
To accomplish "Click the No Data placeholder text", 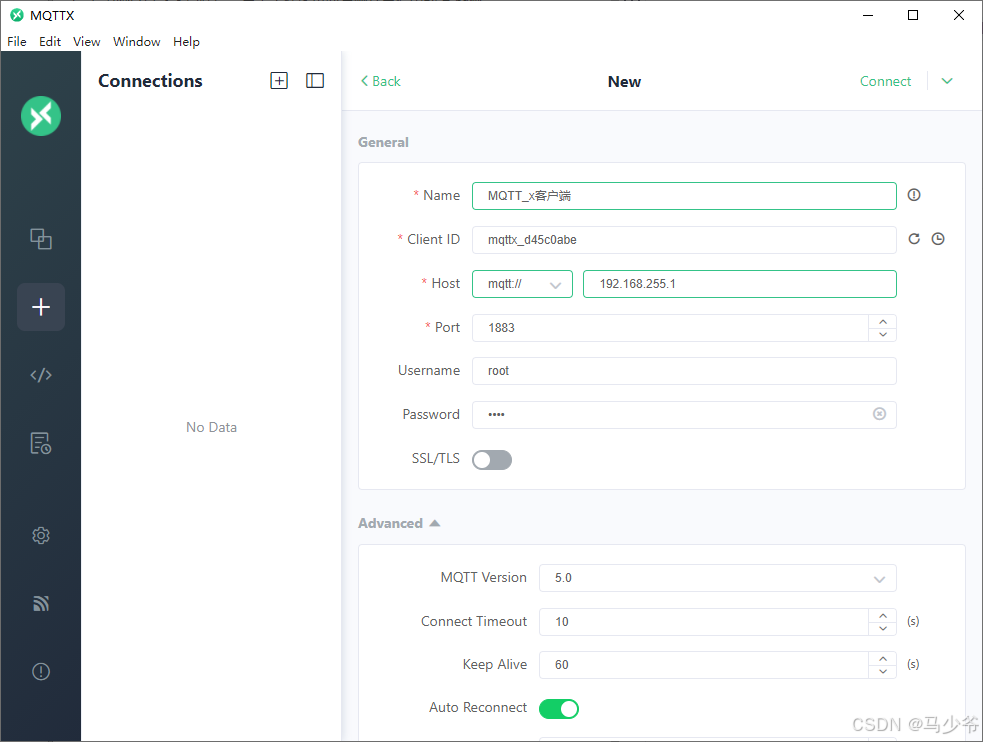I will click(x=211, y=427).
